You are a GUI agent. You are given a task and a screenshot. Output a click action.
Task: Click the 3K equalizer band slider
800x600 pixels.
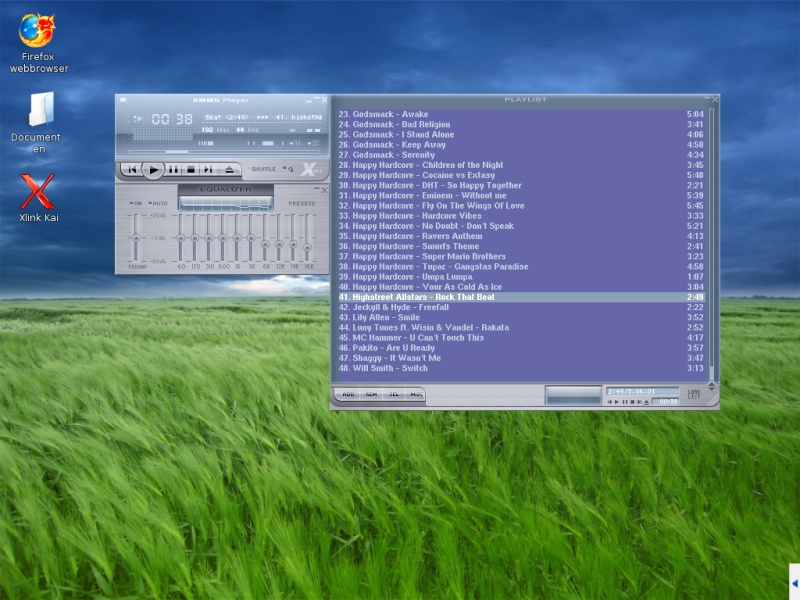[x=251, y=238]
